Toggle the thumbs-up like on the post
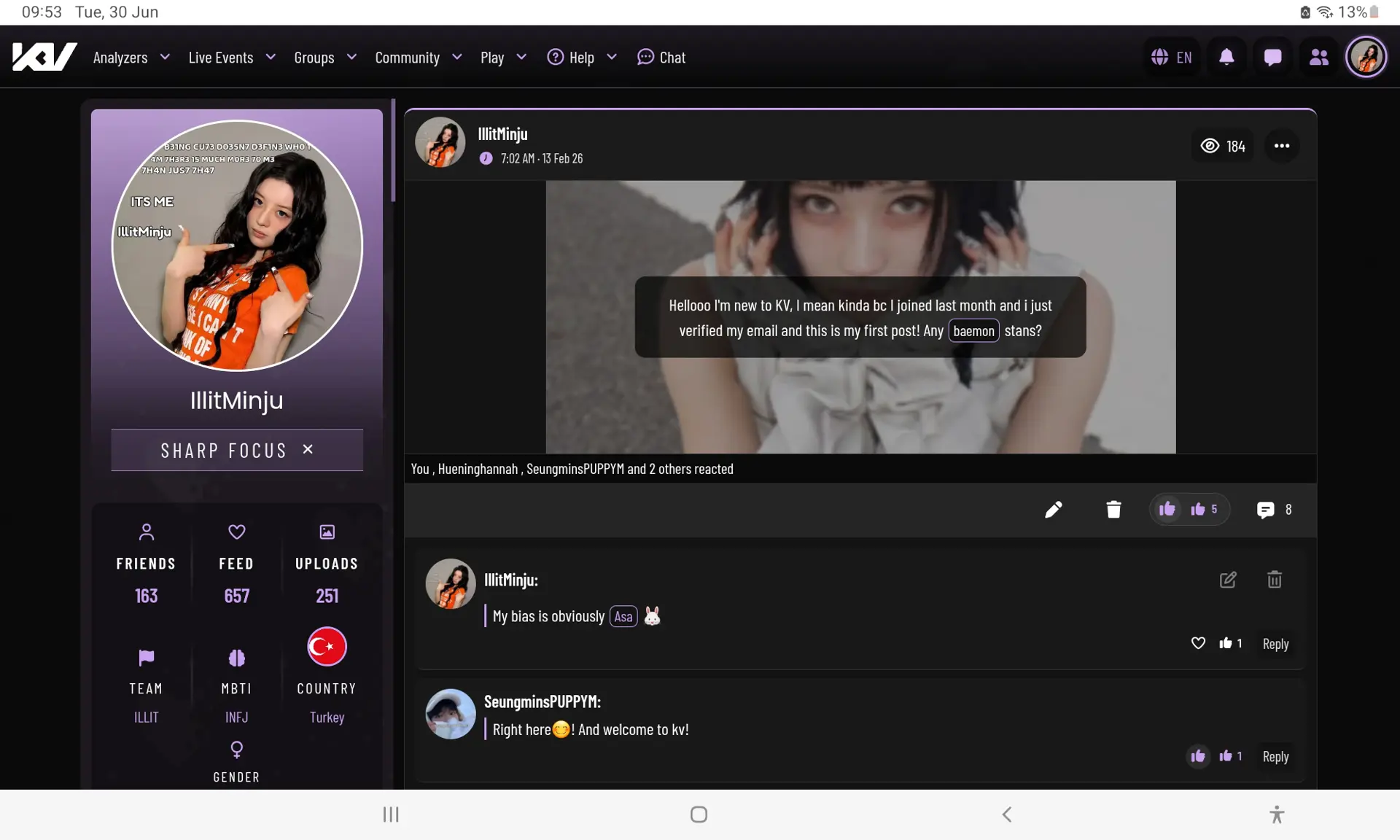This screenshot has width=1400, height=840. click(x=1167, y=509)
